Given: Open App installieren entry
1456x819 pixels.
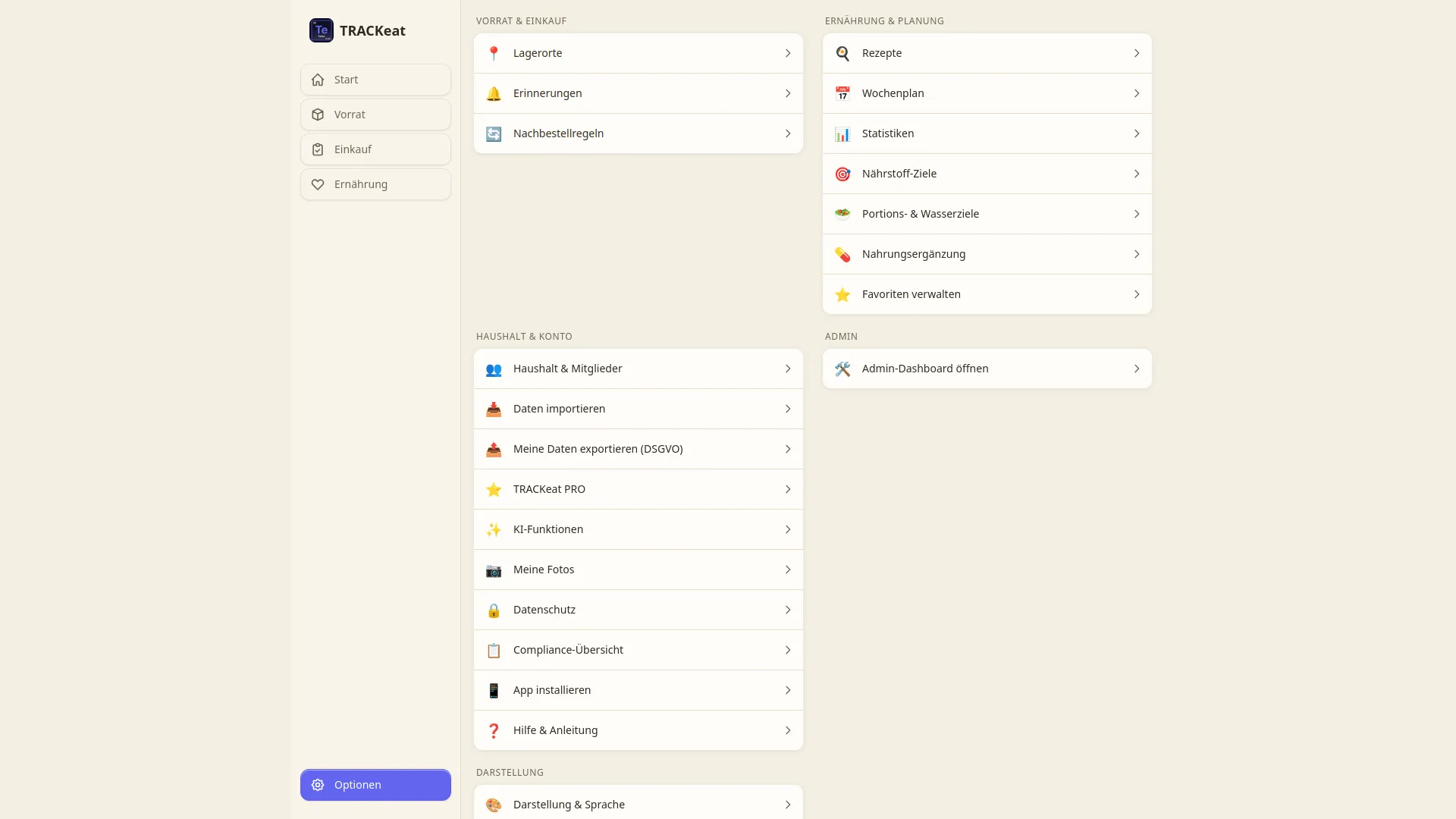Looking at the screenshot, I should [639, 690].
